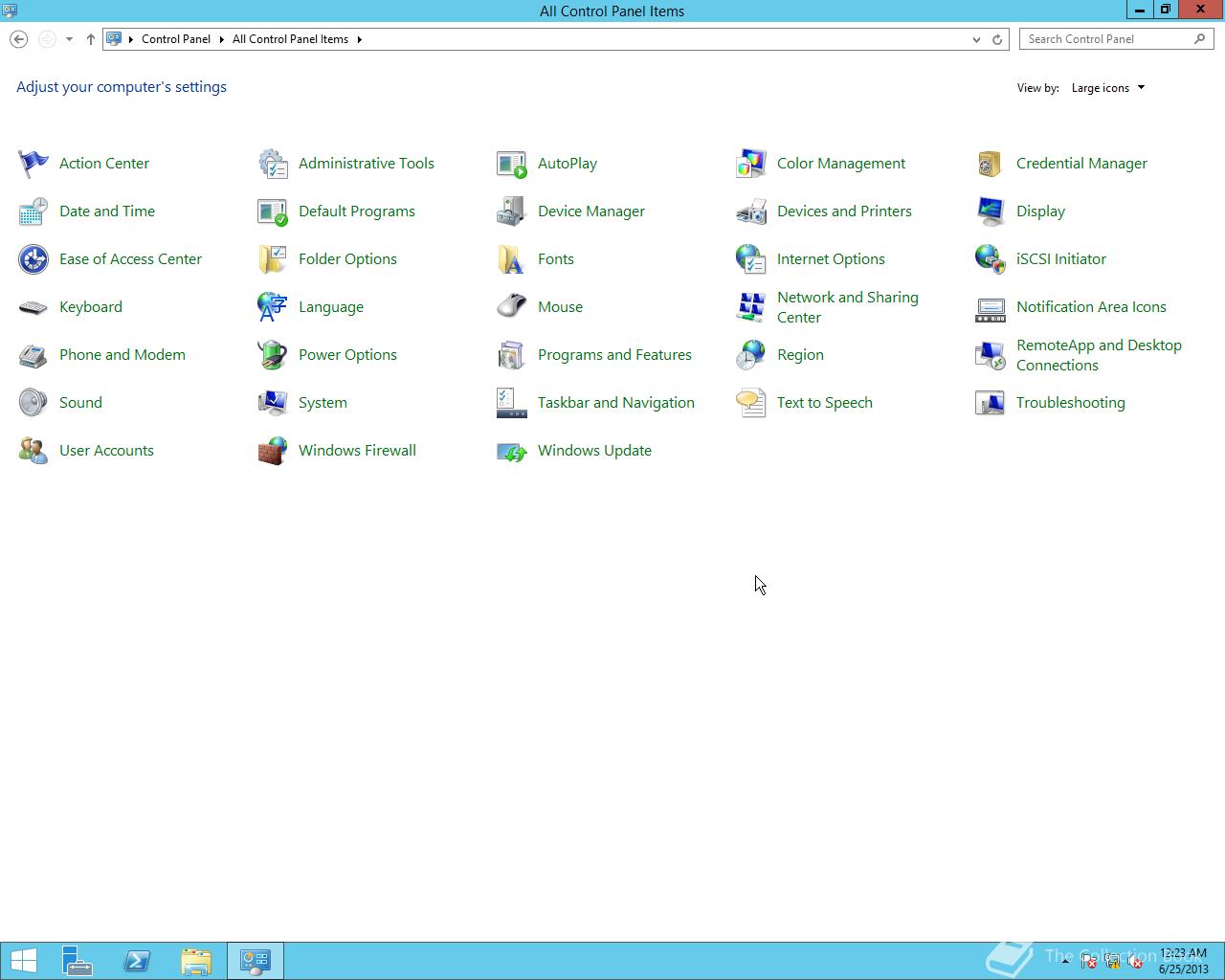Open RemoteApp and Desktop Connections icon
This screenshot has height=980, width=1225.
coord(991,355)
